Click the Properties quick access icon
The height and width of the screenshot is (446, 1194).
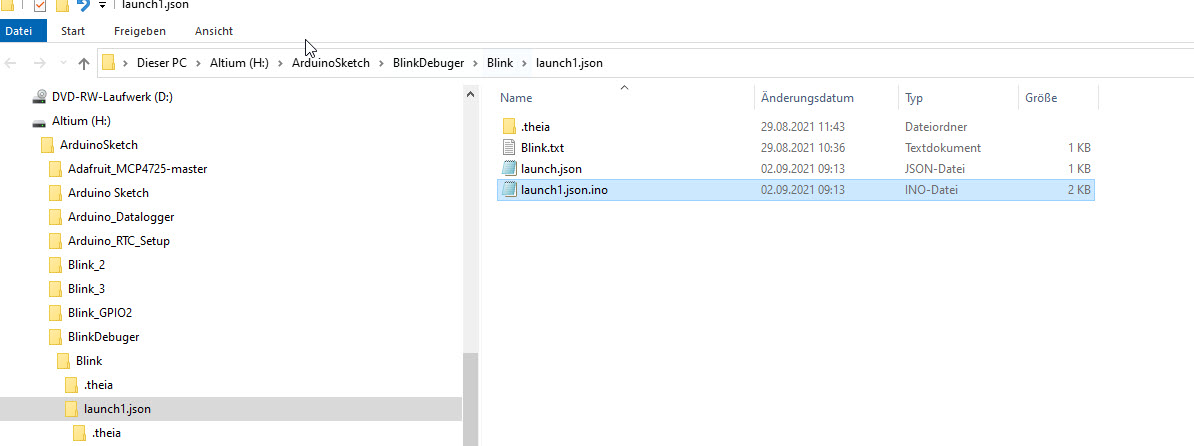41,5
